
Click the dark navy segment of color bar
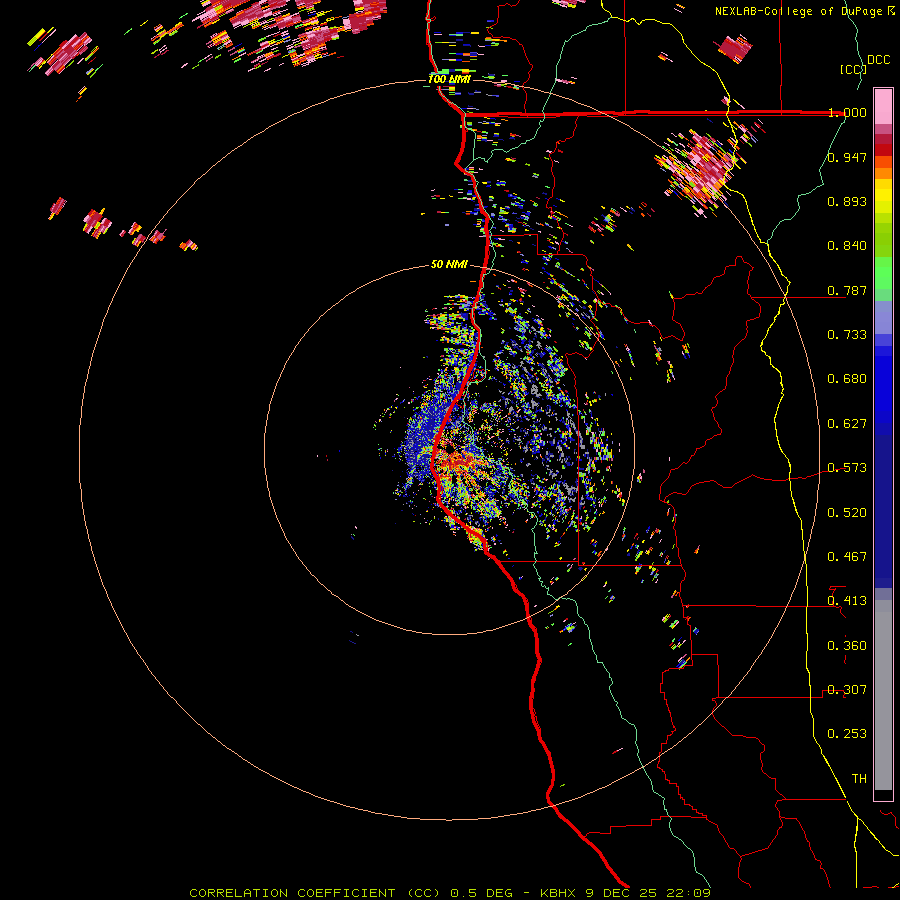pyautogui.click(x=883, y=511)
